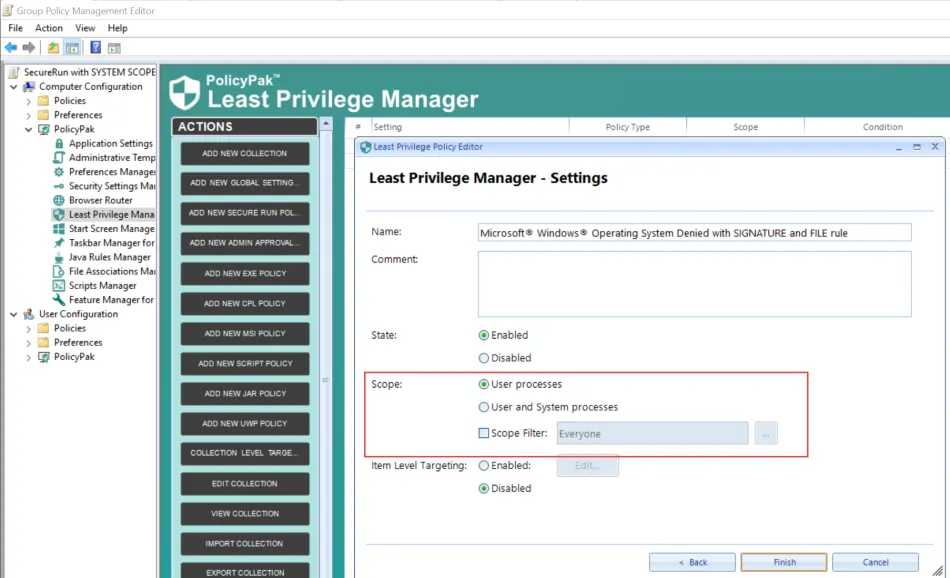Expand Policies under User Configuration
Screen dimensions: 950x578
[28, 328]
